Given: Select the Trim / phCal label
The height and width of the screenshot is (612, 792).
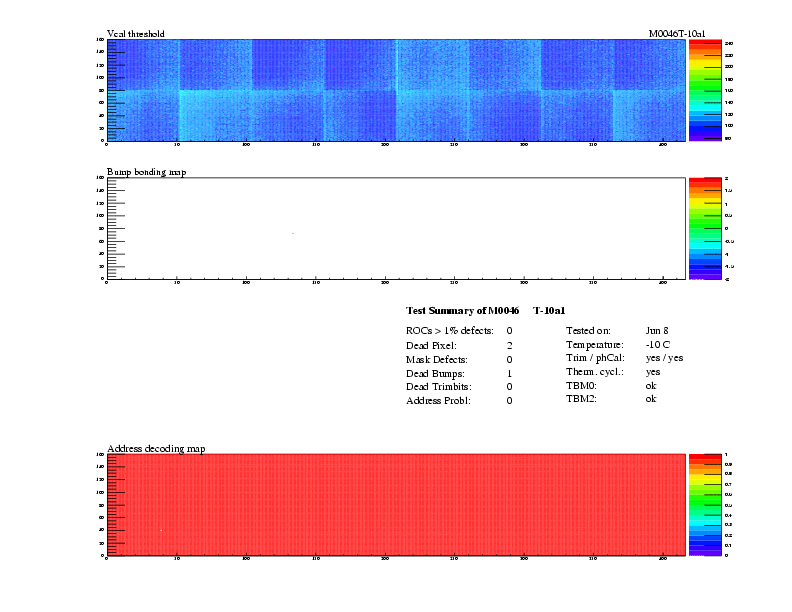Looking at the screenshot, I should (x=594, y=358).
